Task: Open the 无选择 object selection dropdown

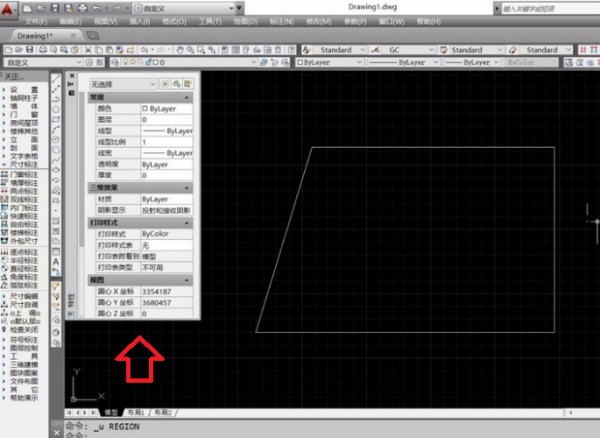Action: [x=123, y=84]
